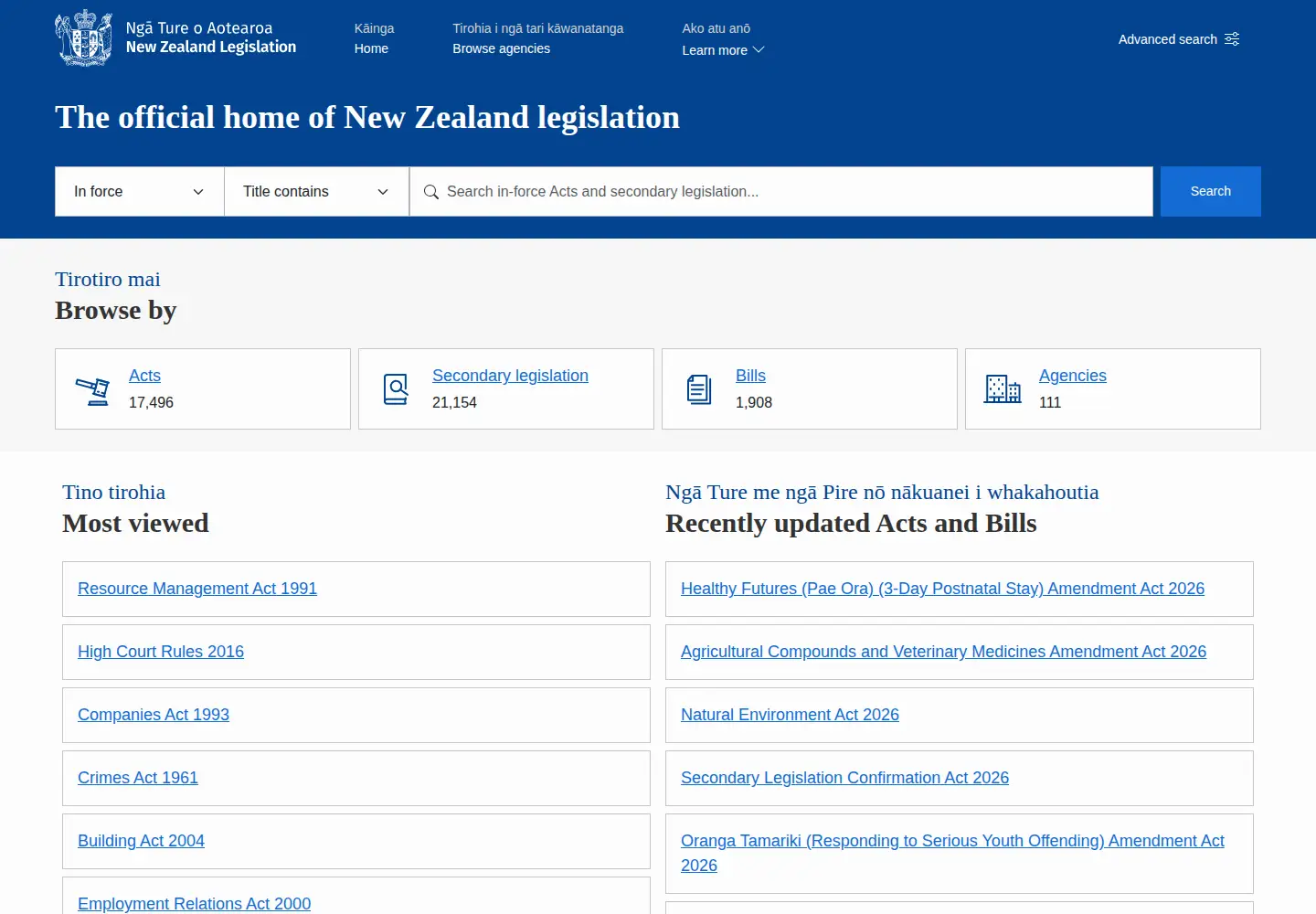Click the Agencies count 111
Viewport: 1316px width, 914px height.
point(1050,402)
